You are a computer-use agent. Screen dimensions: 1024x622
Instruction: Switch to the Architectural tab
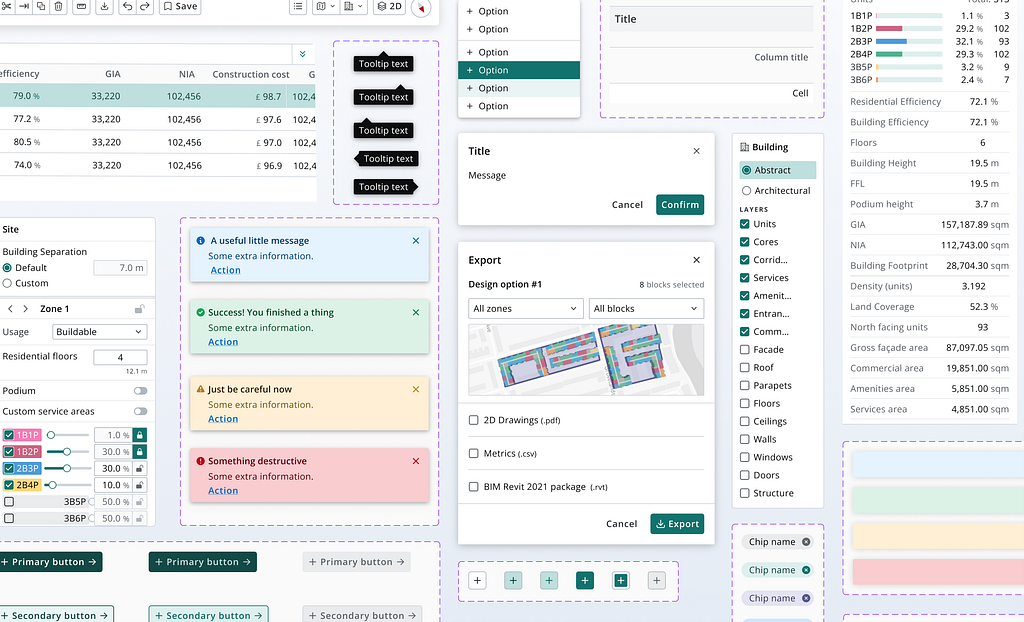point(779,192)
